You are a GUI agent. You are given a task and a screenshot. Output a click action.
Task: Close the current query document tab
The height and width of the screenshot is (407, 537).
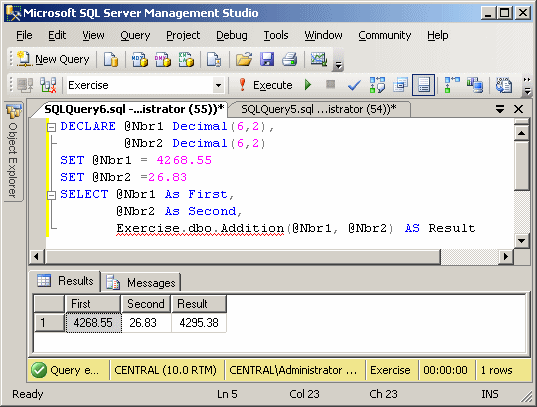(519, 109)
